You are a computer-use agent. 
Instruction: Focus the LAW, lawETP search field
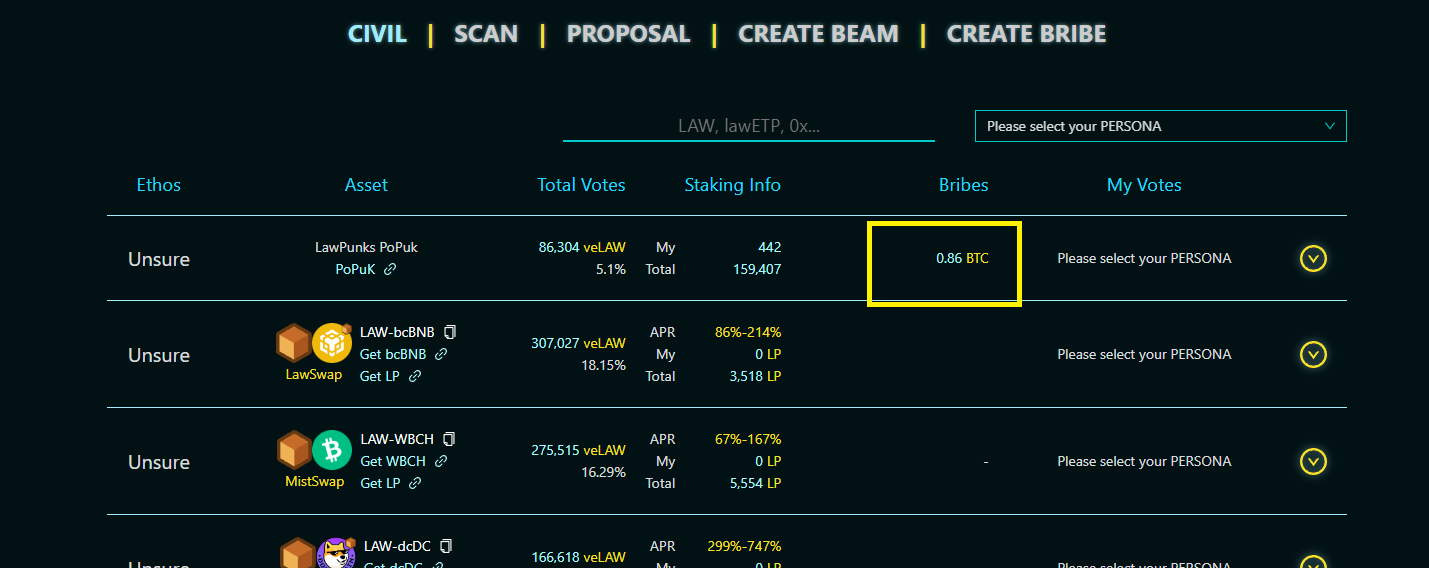(x=749, y=126)
